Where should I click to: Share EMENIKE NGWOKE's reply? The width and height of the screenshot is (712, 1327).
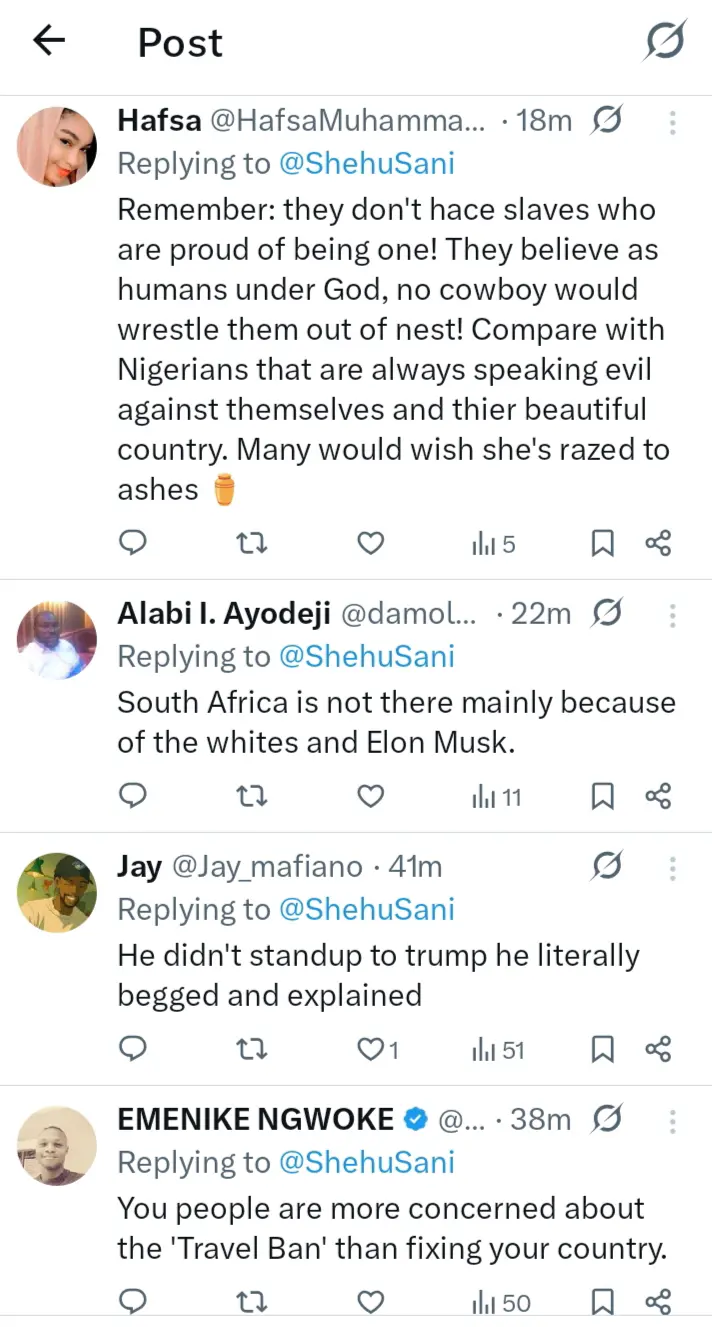coord(657,1301)
